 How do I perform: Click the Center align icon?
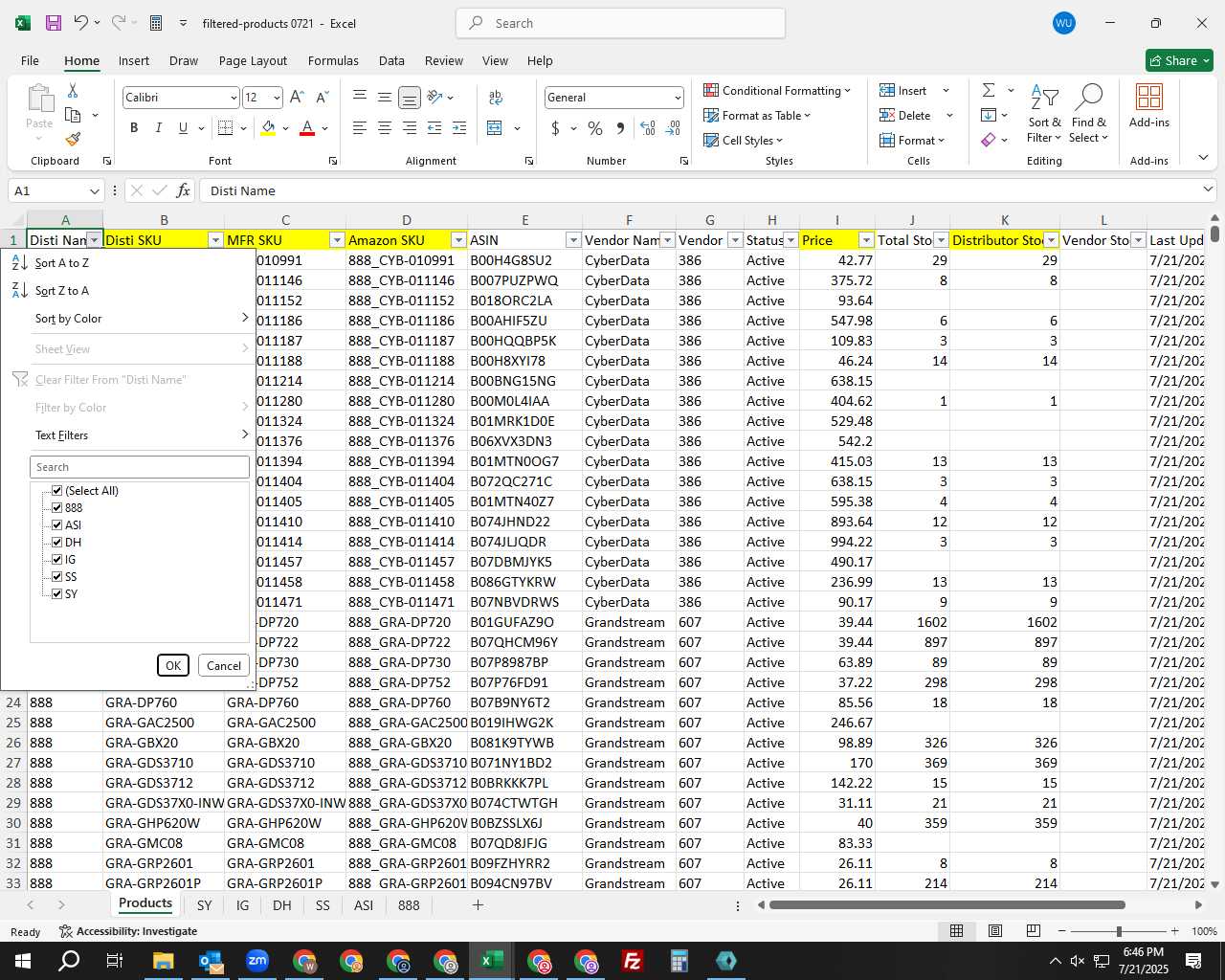tap(385, 128)
